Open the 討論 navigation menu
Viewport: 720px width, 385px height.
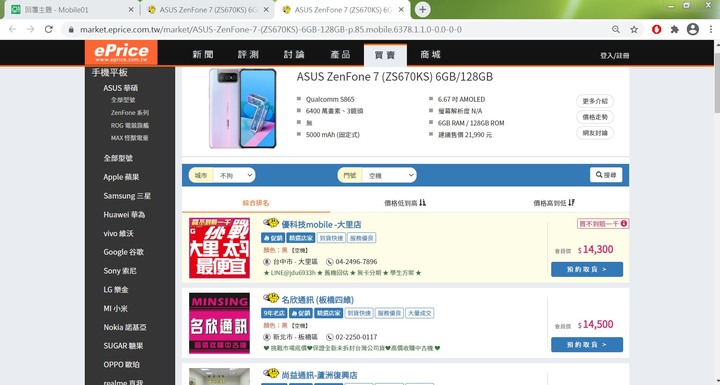tap(294, 55)
